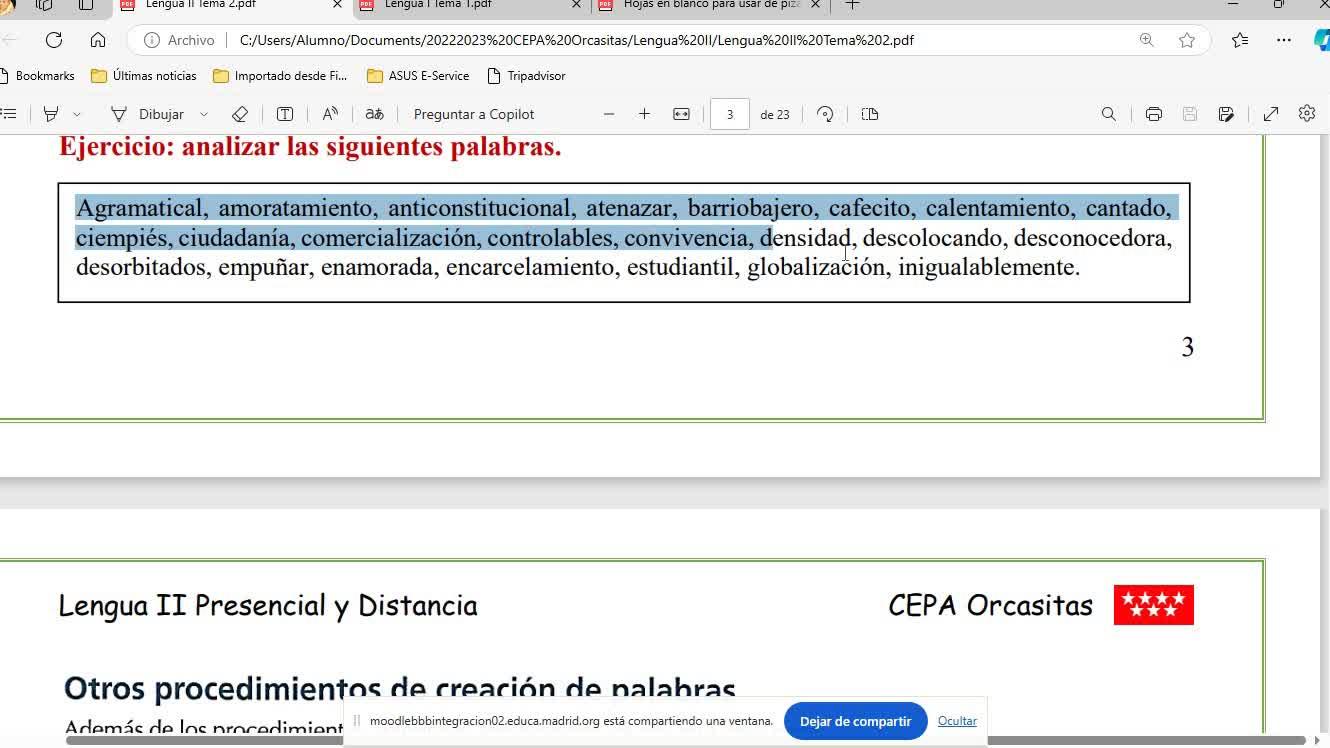Close the Hojas en blanco tab
Image resolution: width=1330 pixels, height=748 pixels.
(815, 5)
